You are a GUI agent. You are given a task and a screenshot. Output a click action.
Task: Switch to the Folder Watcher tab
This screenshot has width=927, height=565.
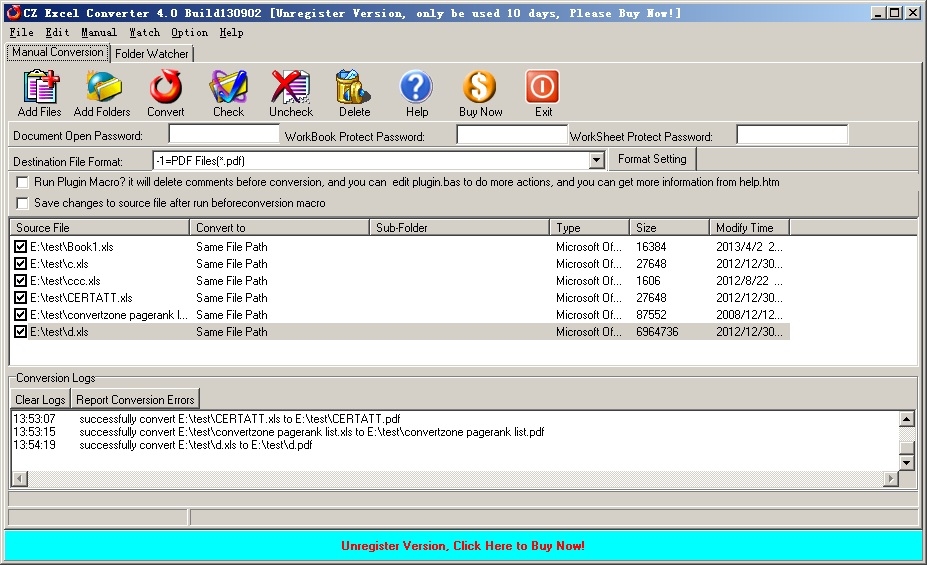point(151,54)
